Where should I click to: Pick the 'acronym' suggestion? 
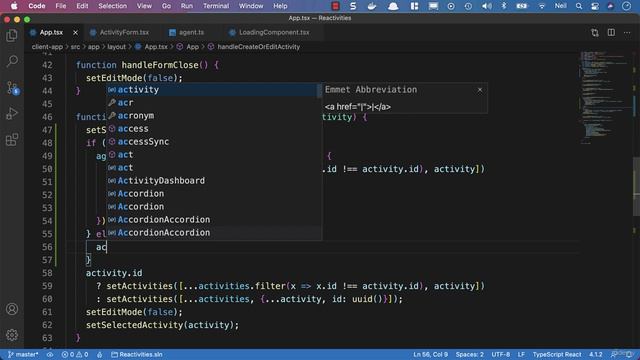click(x=212, y=116)
